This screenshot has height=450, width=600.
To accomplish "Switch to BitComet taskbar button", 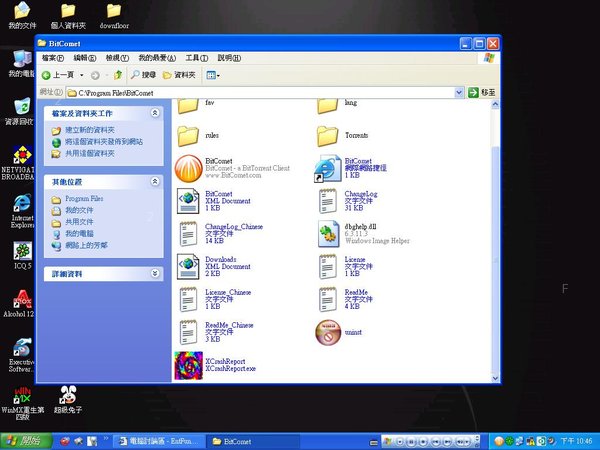I will (253, 442).
